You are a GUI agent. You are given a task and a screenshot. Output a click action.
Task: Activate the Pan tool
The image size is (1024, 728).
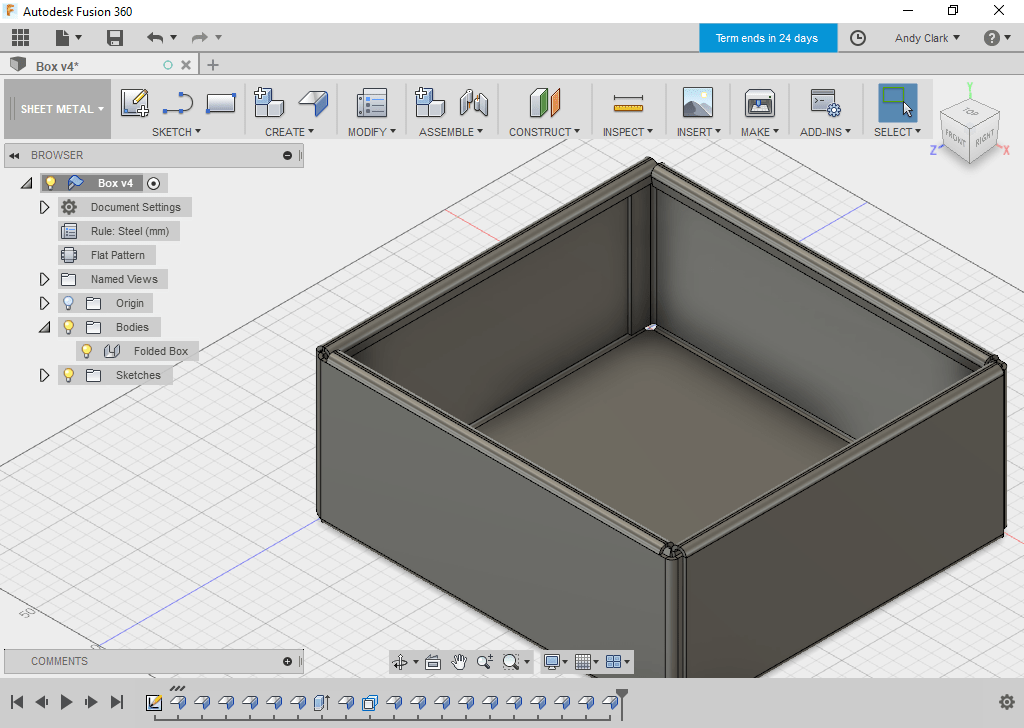[x=459, y=661]
